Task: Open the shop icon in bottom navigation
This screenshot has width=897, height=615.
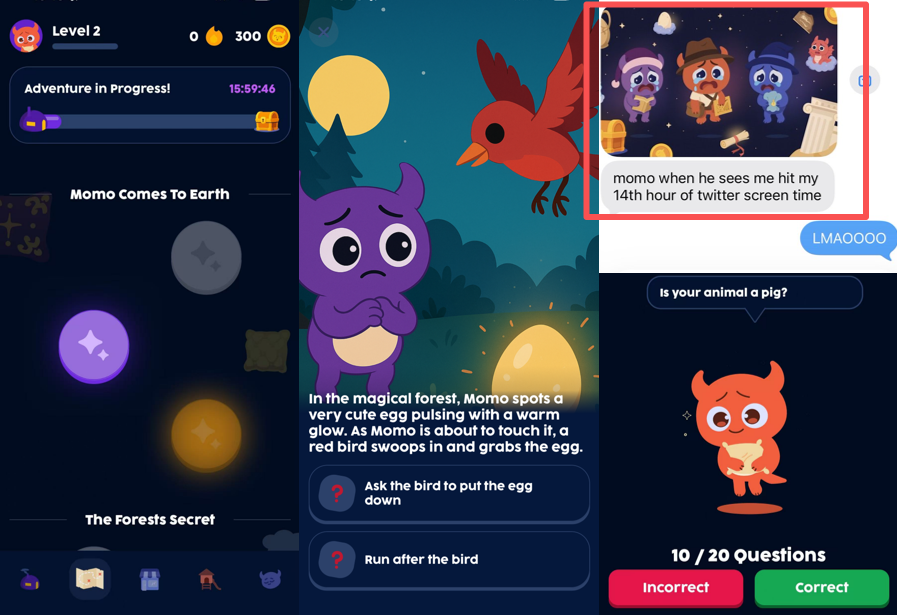Action: (150, 580)
